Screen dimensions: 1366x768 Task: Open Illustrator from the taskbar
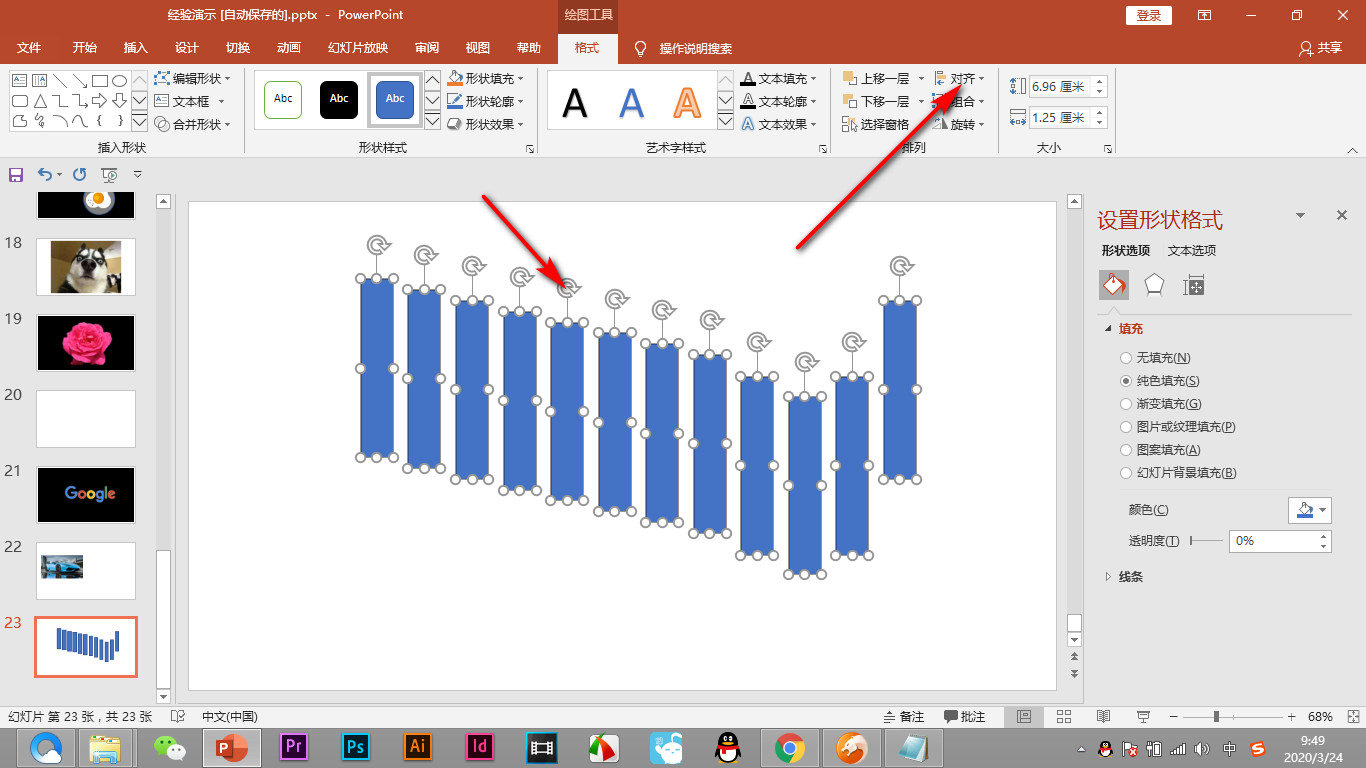[417, 746]
